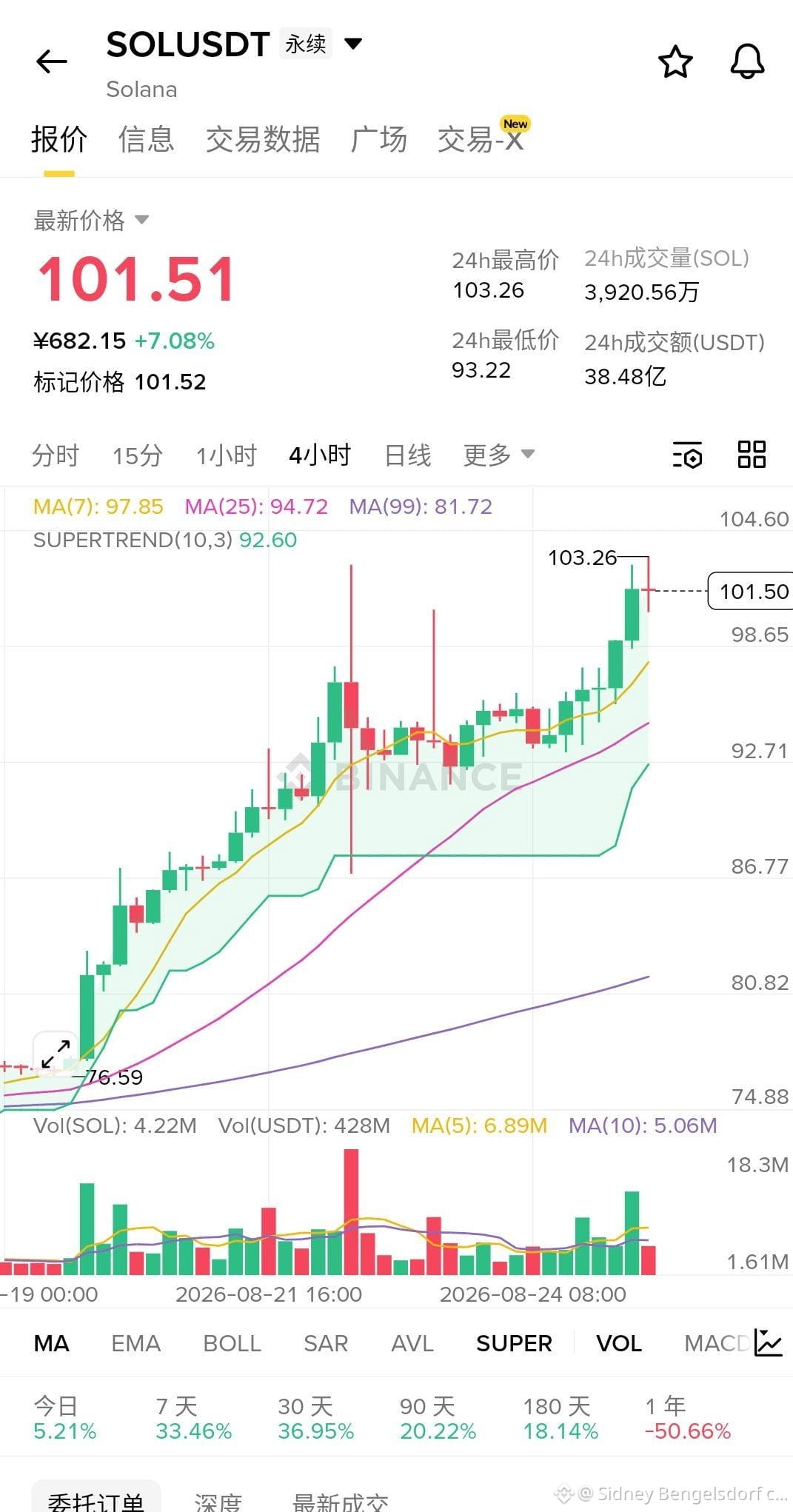Screen dimensions: 793x1512
Task: Toggle the MA indicator
Action: pos(51,1343)
